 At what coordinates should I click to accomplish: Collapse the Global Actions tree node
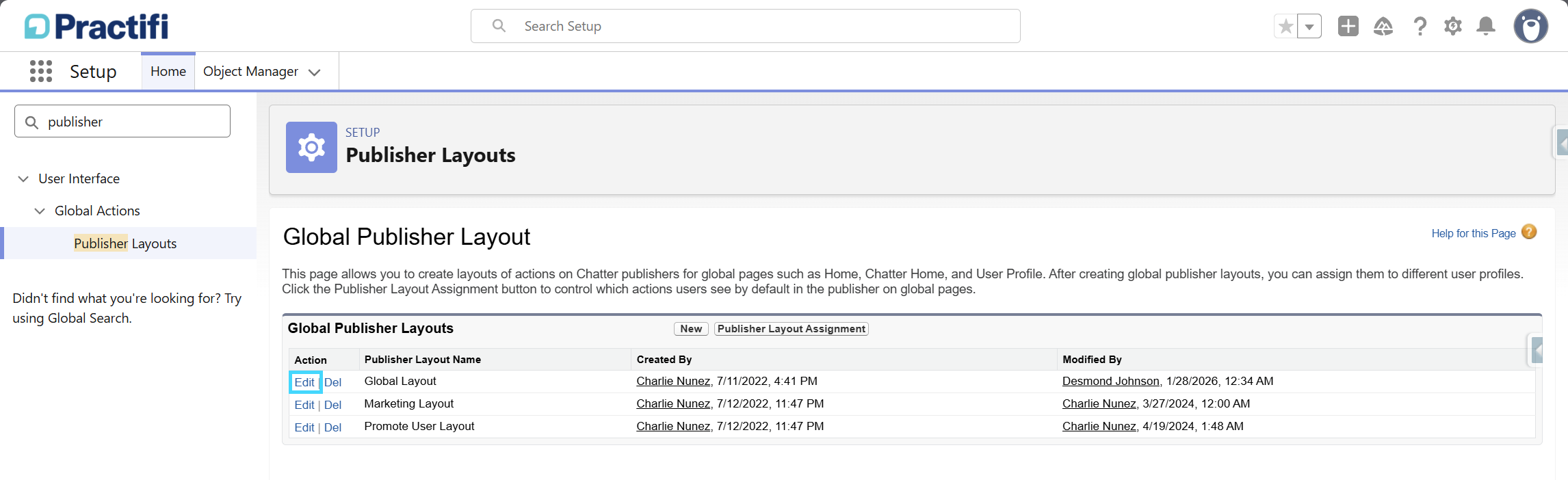pos(40,211)
